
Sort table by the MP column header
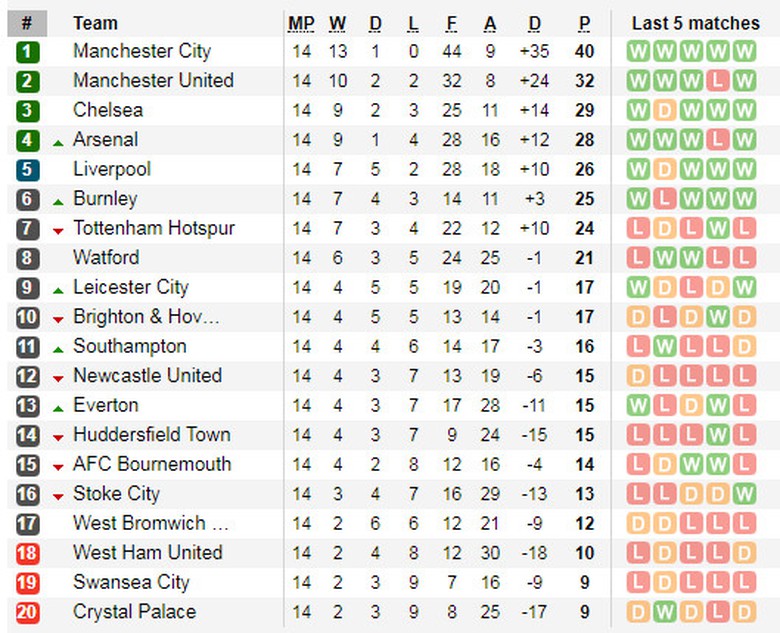[x=301, y=23]
